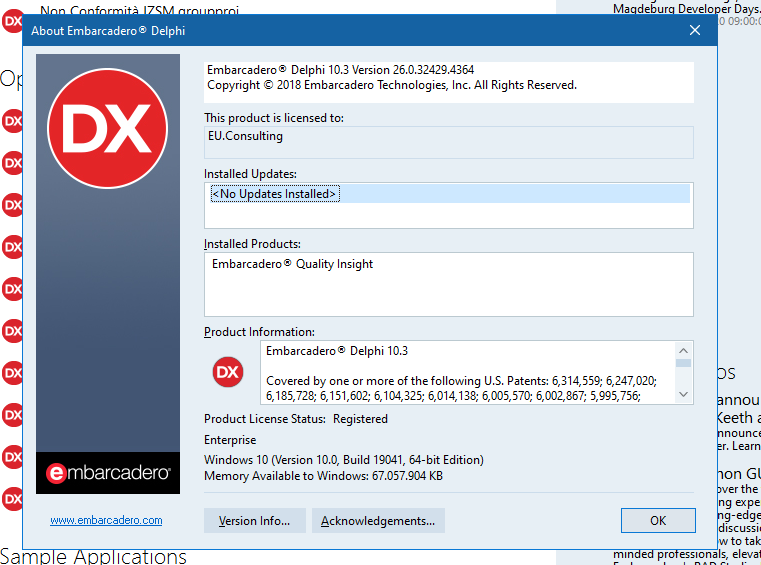Click the OK button in About dialog
761x565 pixels.
(658, 520)
